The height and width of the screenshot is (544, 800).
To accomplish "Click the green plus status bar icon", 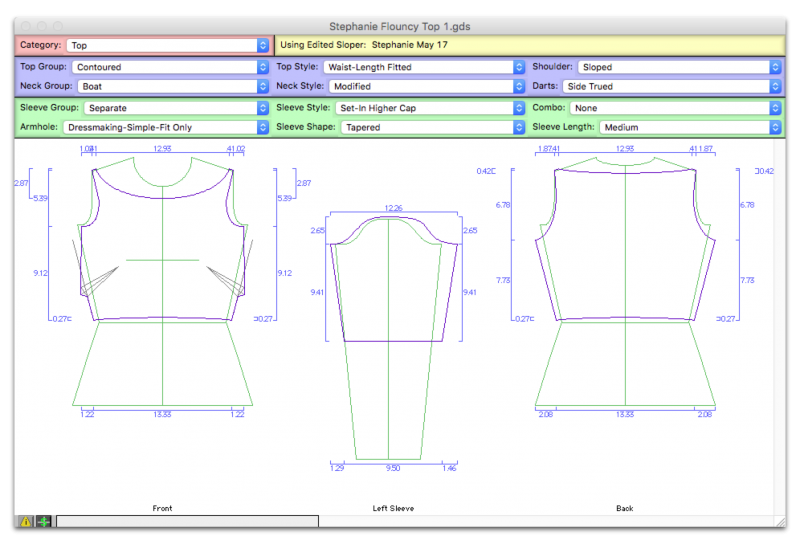I will coord(44,521).
